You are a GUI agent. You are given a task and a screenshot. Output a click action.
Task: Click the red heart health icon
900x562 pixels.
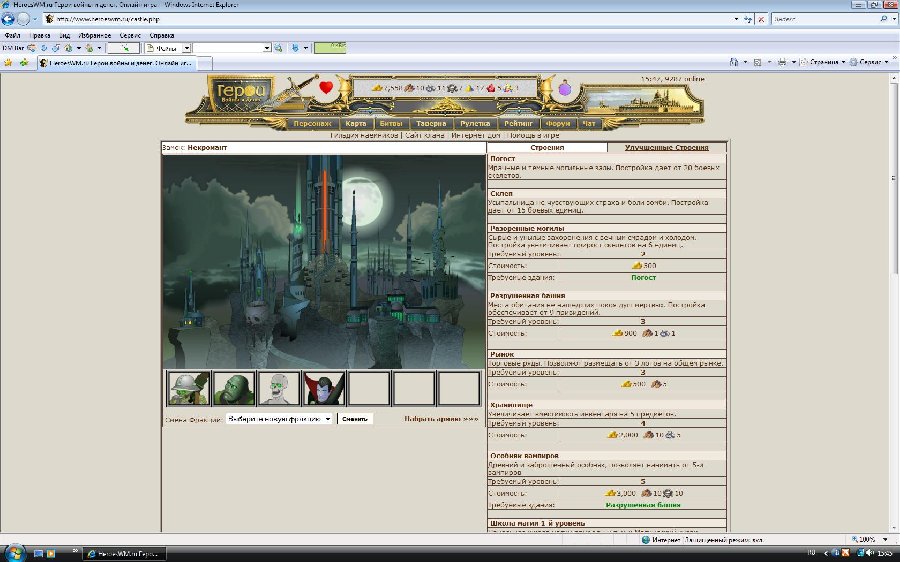(x=326, y=87)
